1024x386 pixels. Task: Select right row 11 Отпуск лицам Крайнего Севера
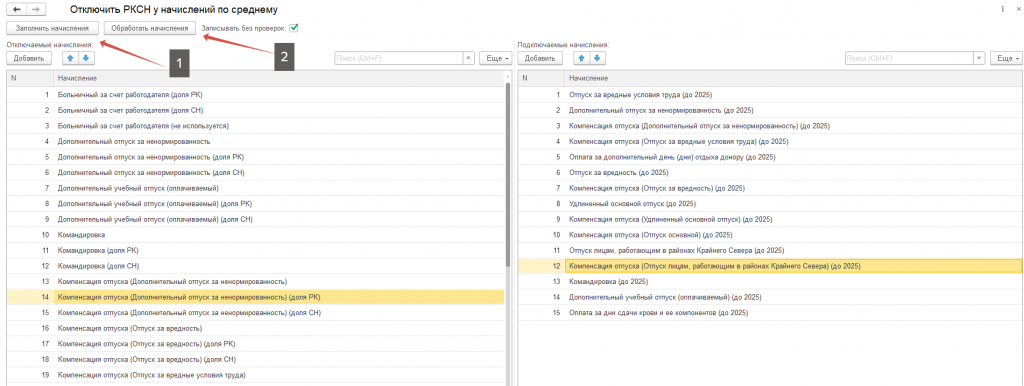pyautogui.click(x=770, y=251)
